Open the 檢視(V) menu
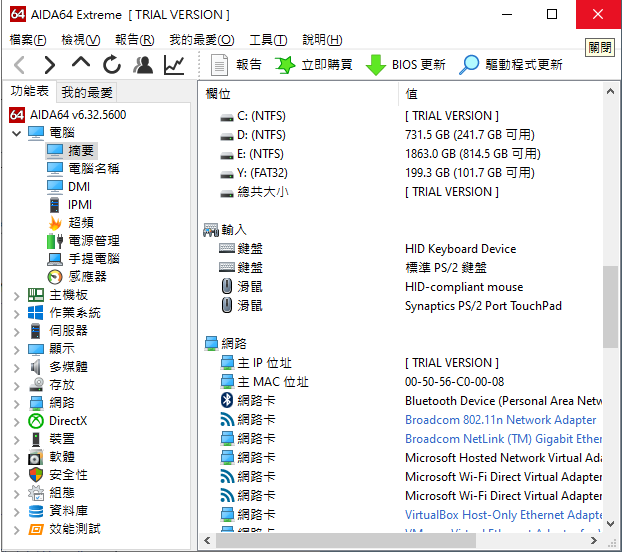The image size is (624, 556). [81, 40]
